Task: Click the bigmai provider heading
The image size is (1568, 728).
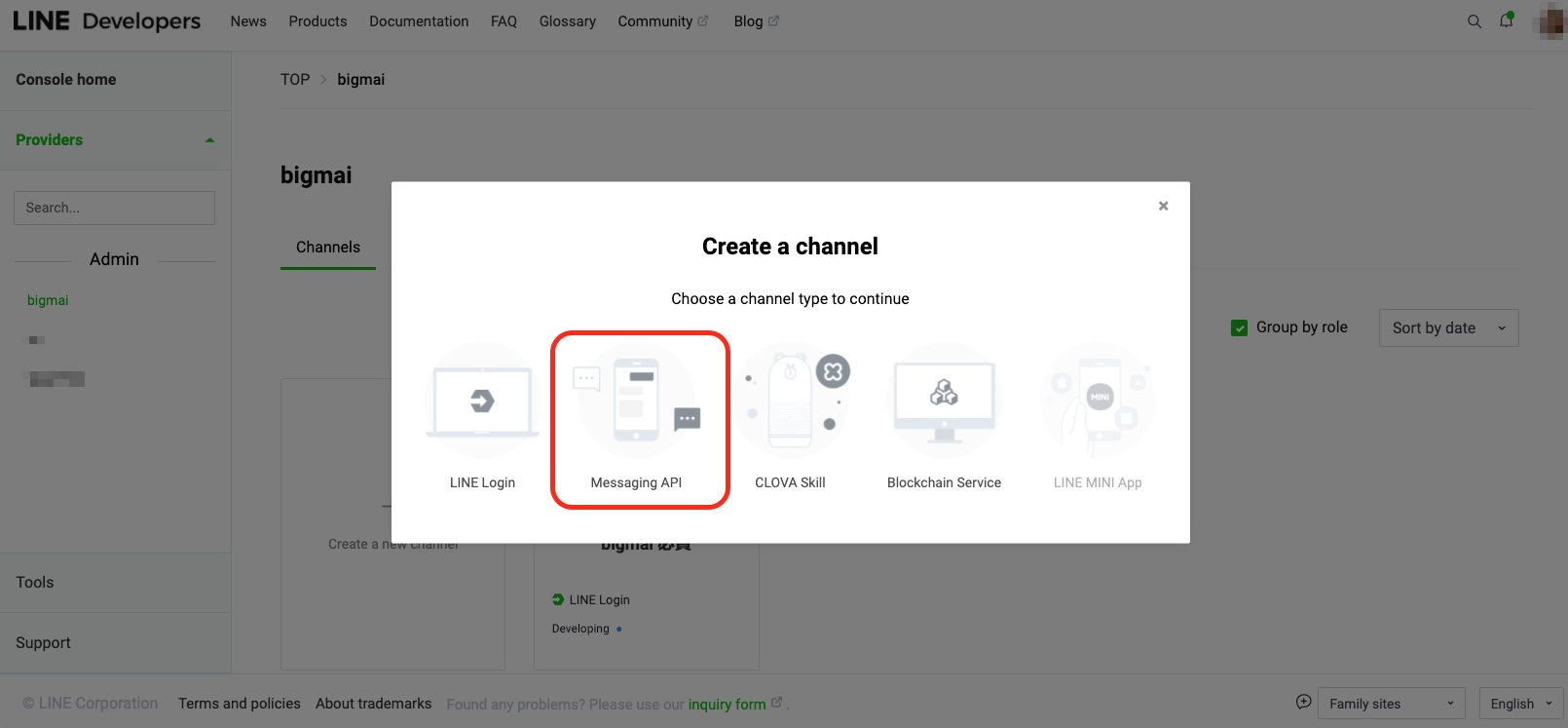Action: [x=317, y=175]
